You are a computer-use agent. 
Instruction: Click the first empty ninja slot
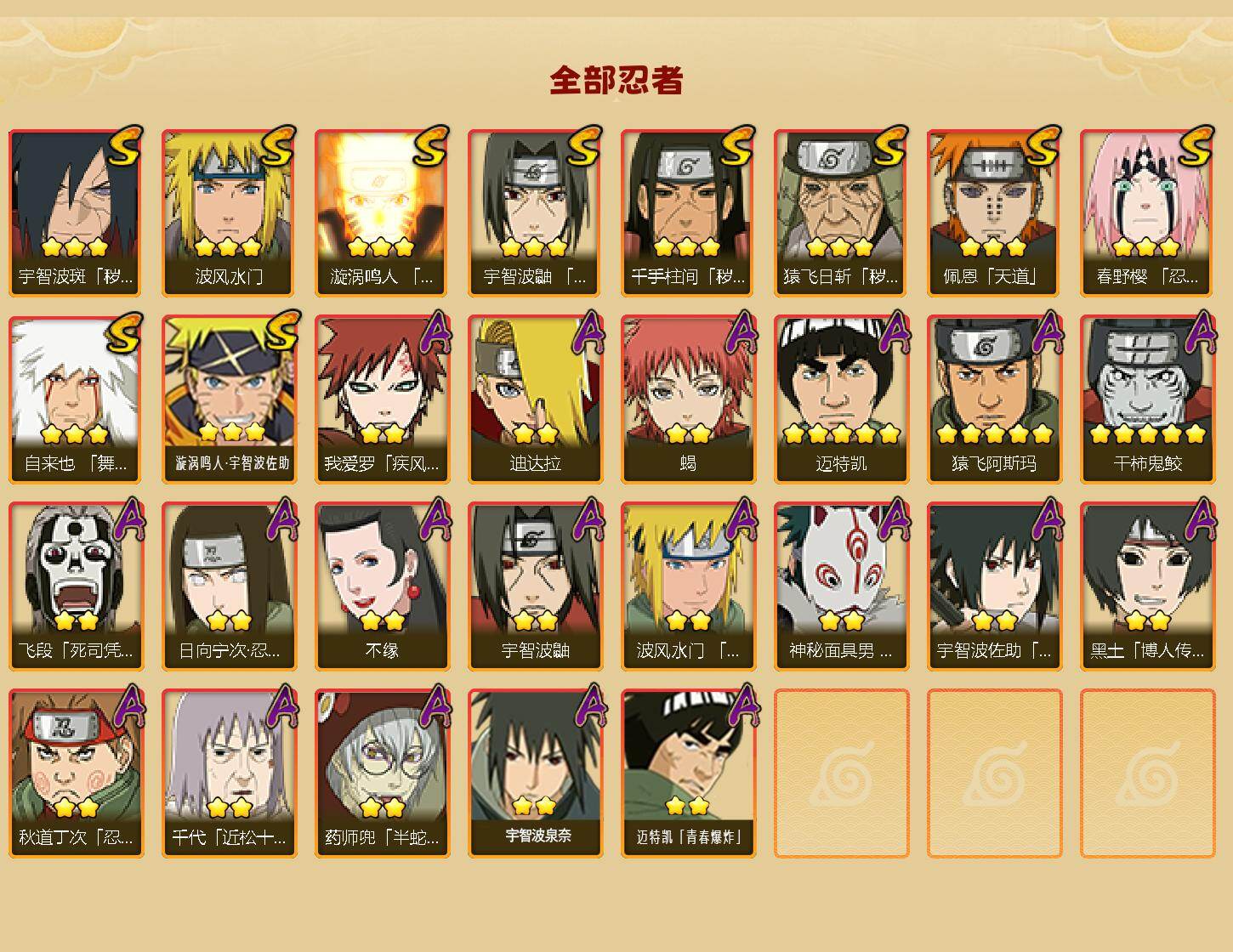pyautogui.click(x=841, y=773)
